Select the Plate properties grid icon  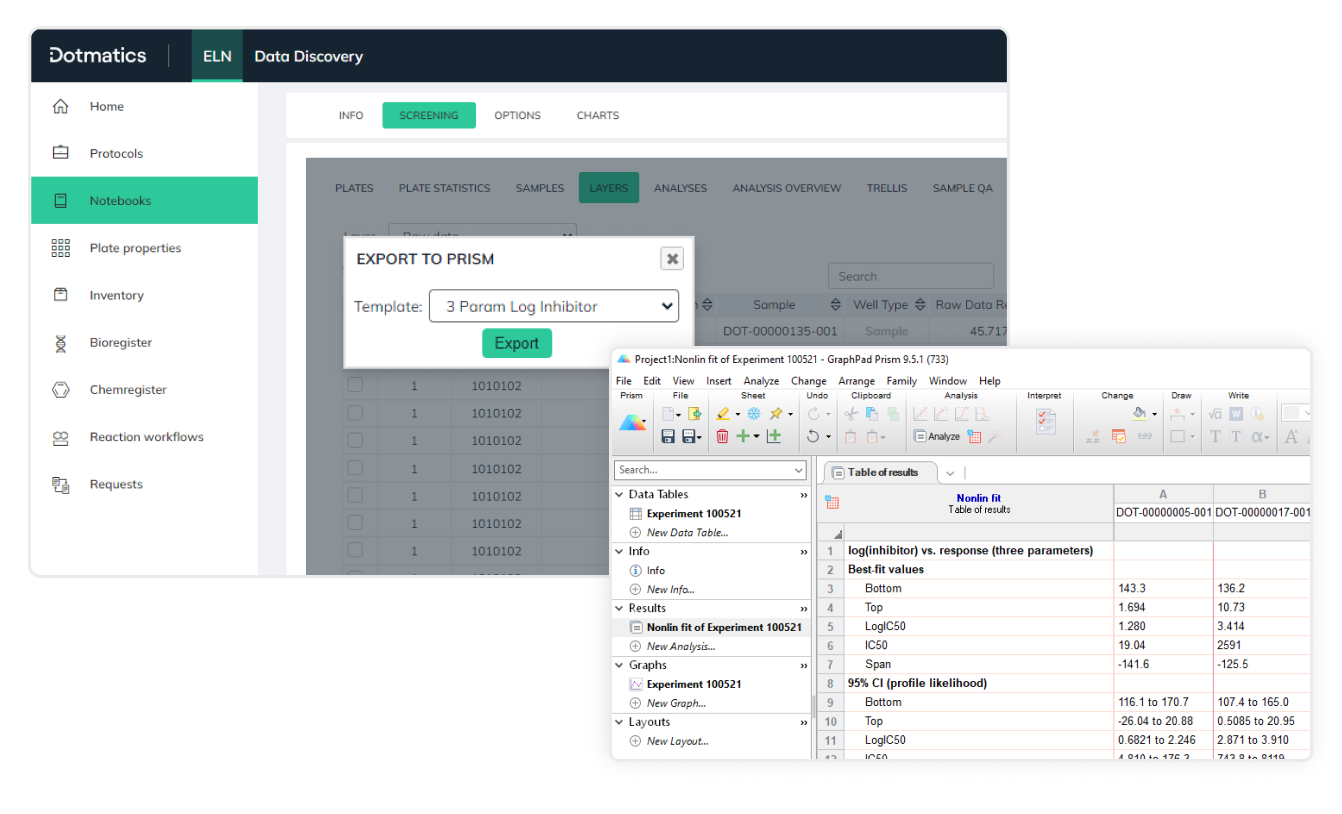tap(61, 248)
